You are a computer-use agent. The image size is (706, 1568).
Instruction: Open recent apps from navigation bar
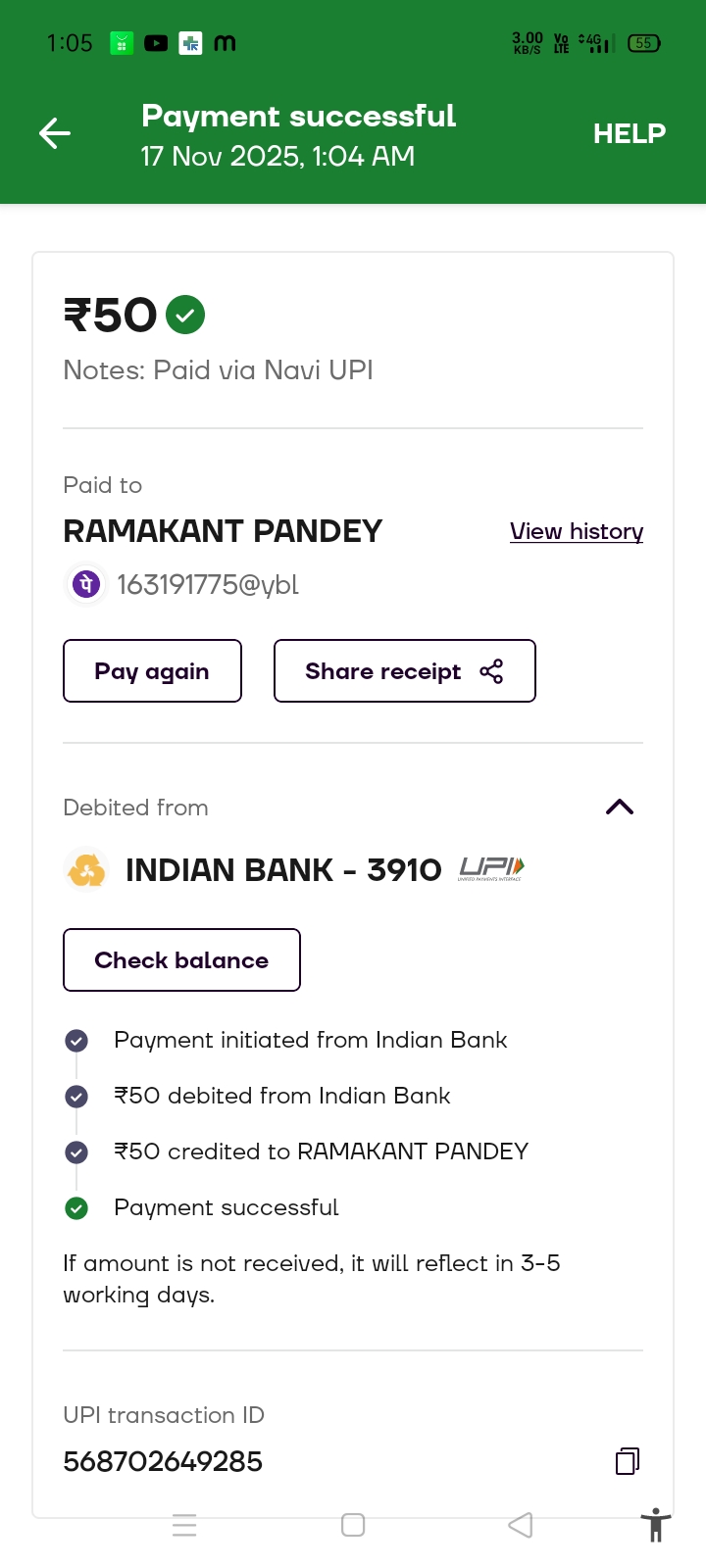pyautogui.click(x=184, y=1525)
